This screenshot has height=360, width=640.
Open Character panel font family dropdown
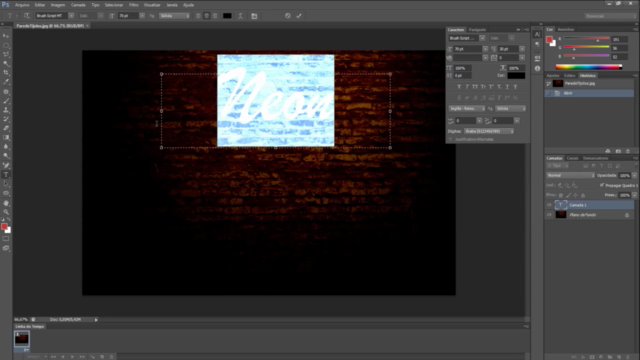482,38
